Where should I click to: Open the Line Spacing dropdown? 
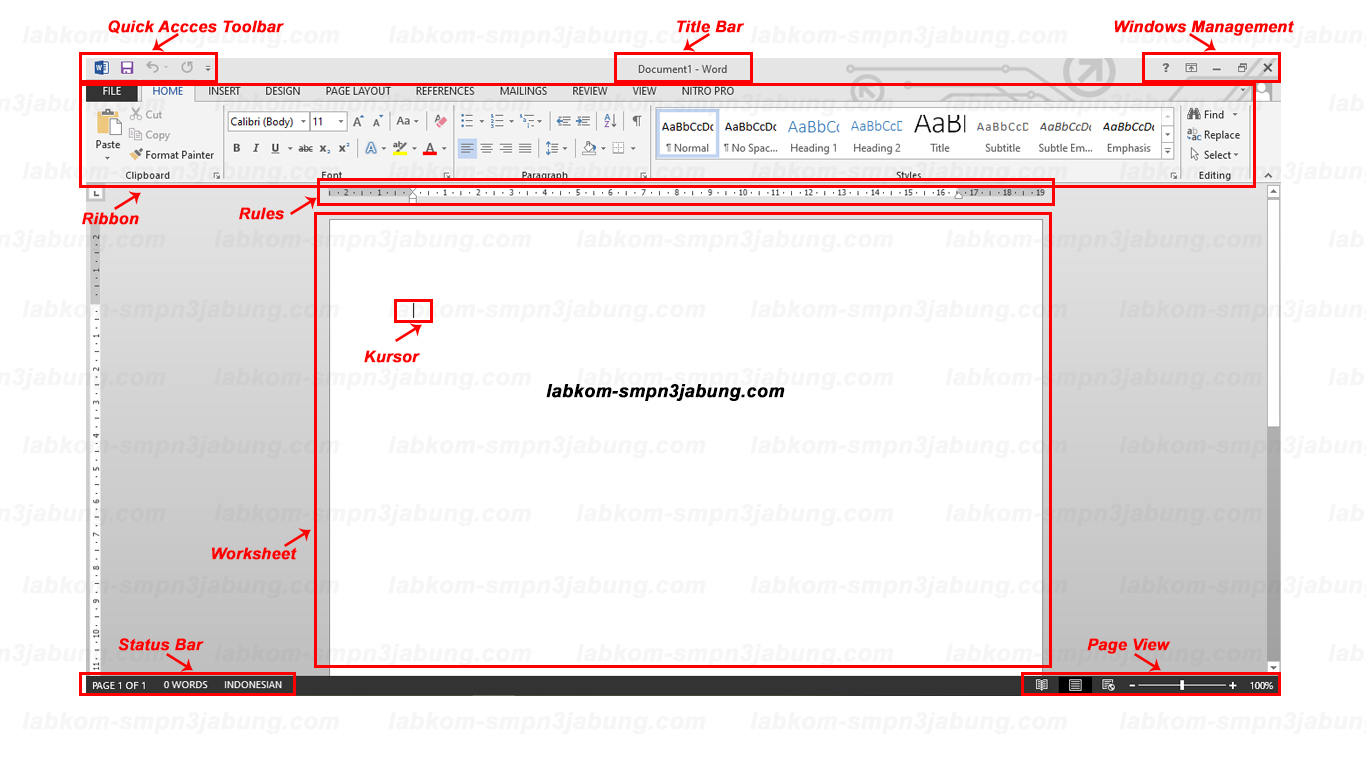click(x=557, y=148)
